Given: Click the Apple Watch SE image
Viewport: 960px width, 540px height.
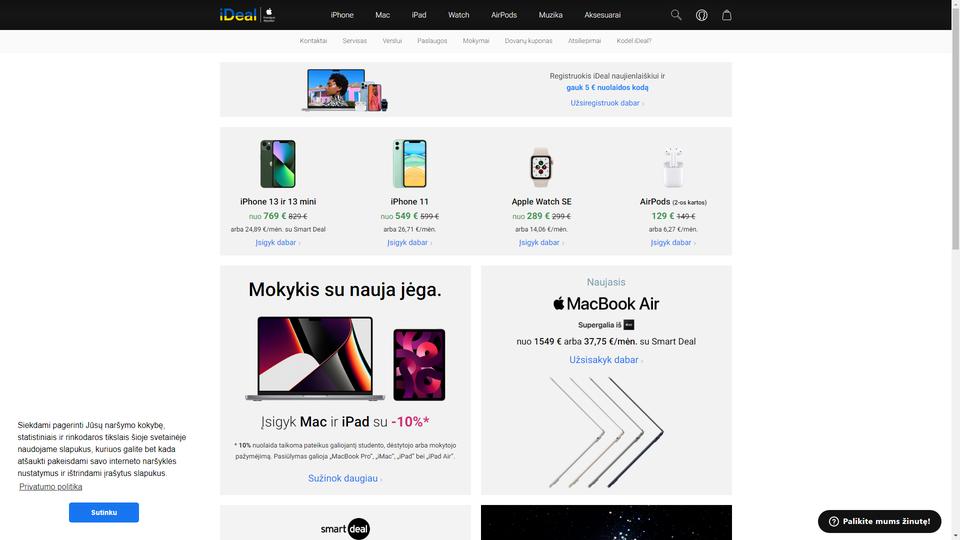Looking at the screenshot, I should tap(541, 167).
